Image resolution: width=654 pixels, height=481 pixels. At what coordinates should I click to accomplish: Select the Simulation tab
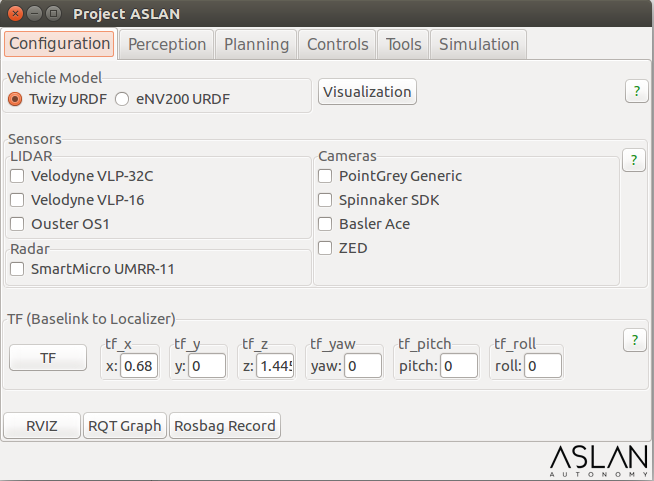479,45
